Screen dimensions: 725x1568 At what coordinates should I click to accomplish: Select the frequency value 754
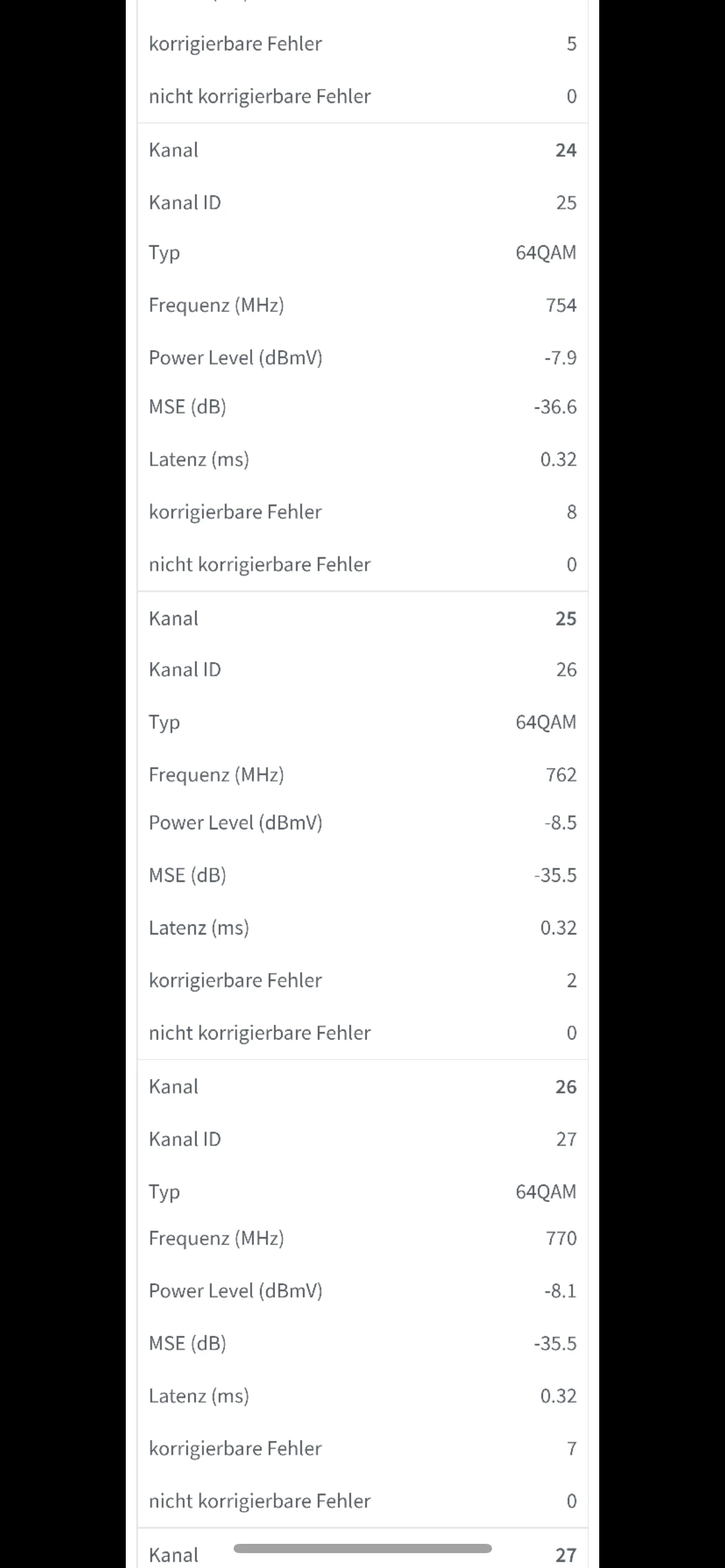561,305
